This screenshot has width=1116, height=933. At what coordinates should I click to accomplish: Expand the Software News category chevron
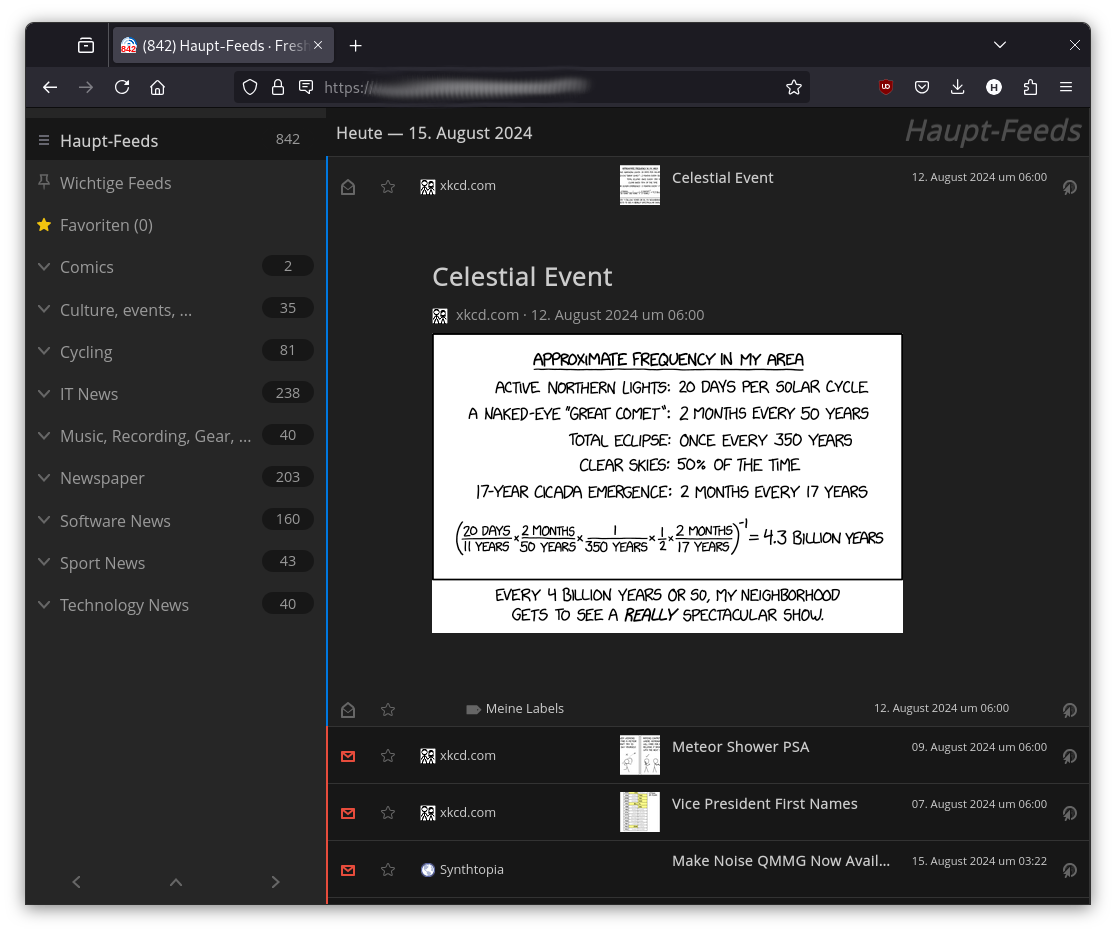tap(44, 520)
